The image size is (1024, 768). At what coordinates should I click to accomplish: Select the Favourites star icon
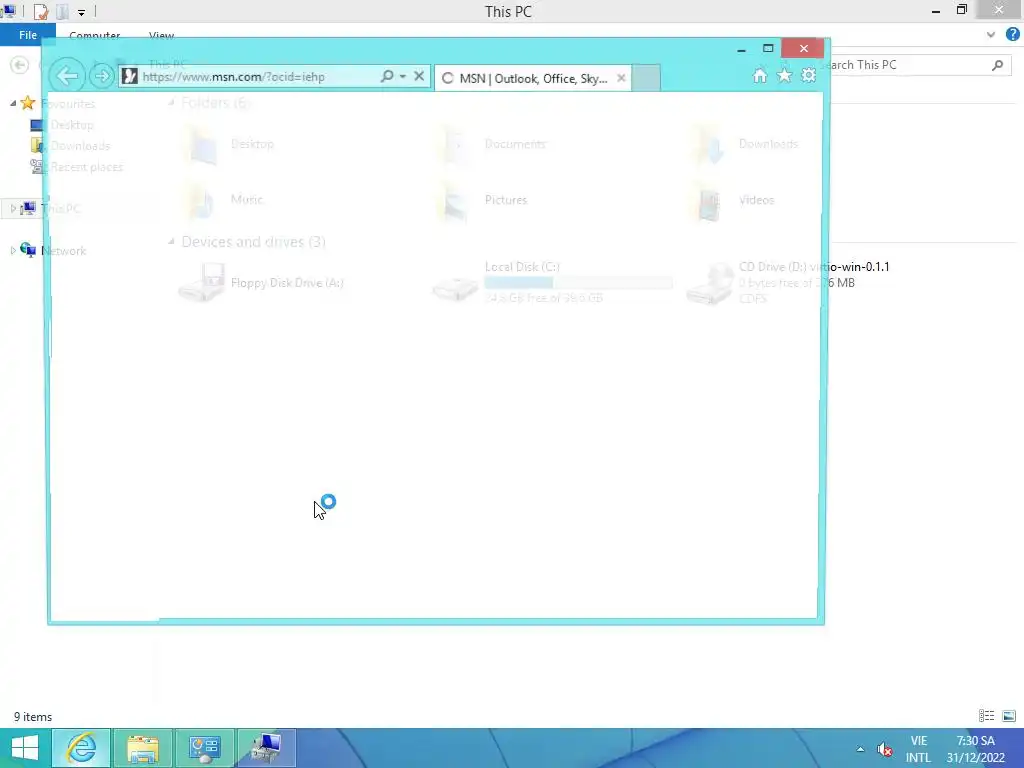(x=27, y=103)
